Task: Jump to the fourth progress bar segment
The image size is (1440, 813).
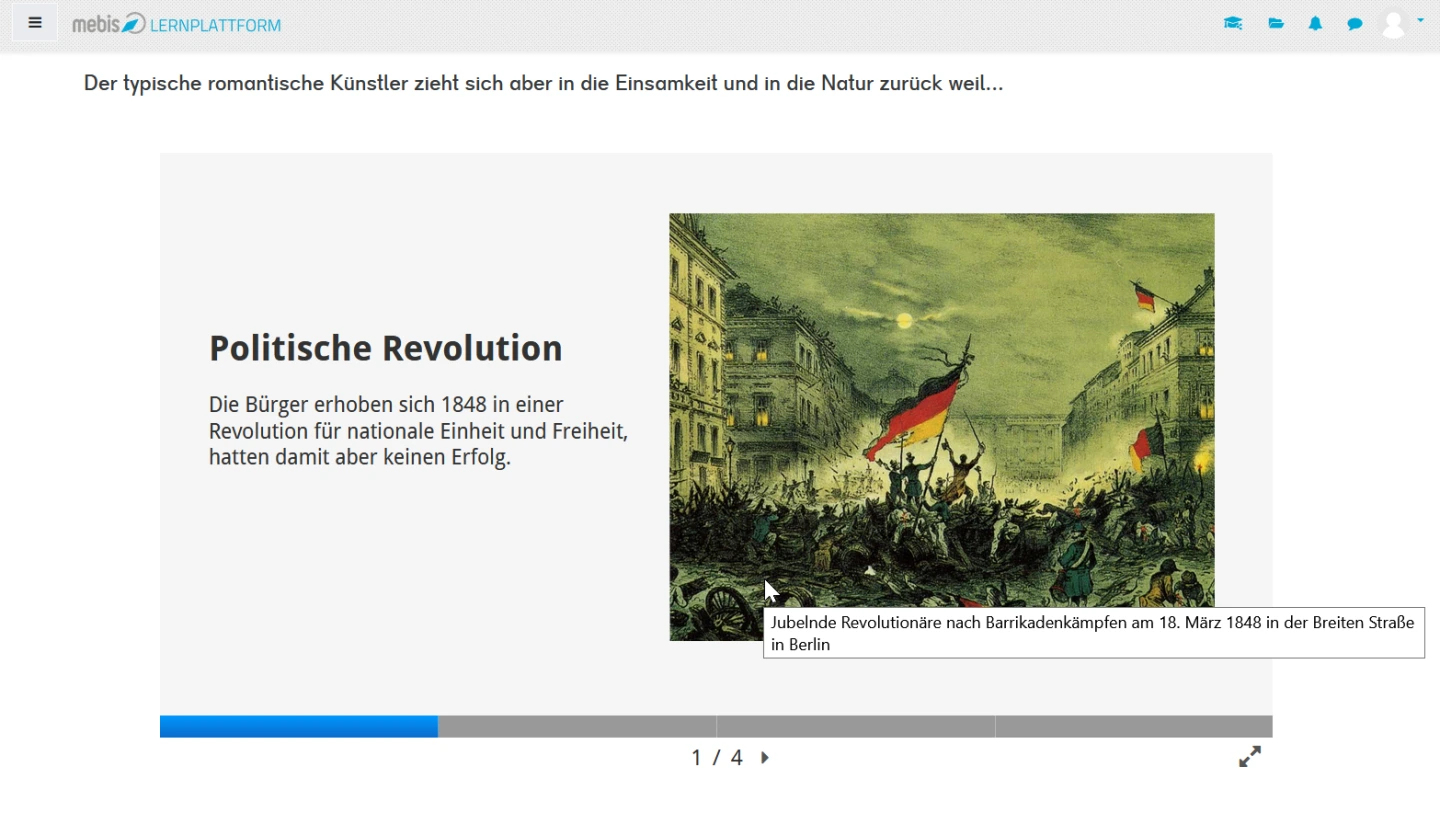Action: [1134, 727]
